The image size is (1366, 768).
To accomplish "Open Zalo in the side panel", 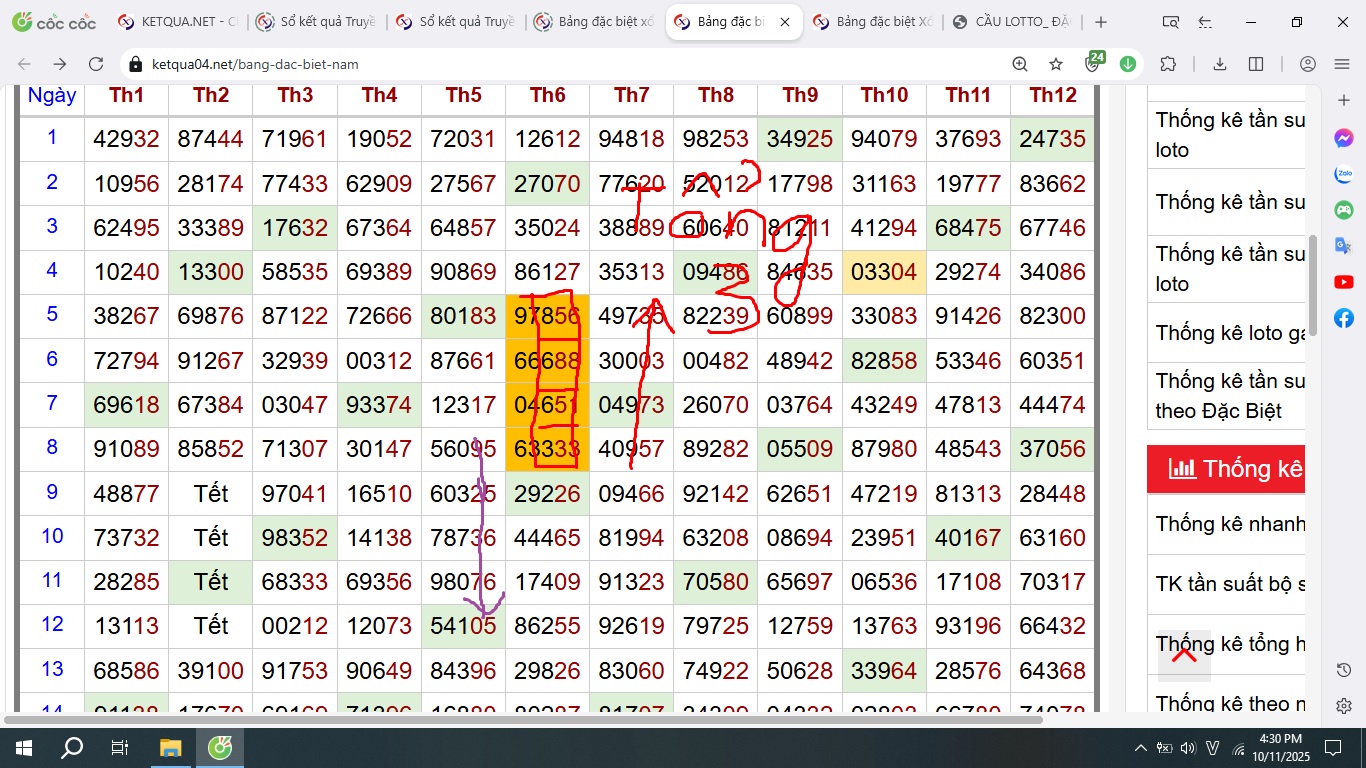I will (x=1344, y=174).
